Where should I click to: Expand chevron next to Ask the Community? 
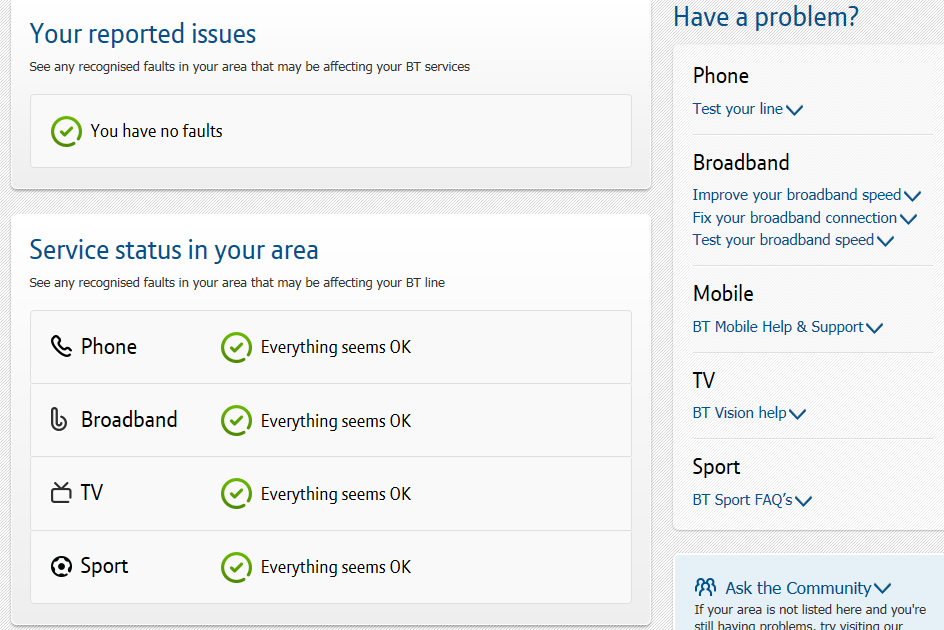pyautogui.click(x=883, y=588)
